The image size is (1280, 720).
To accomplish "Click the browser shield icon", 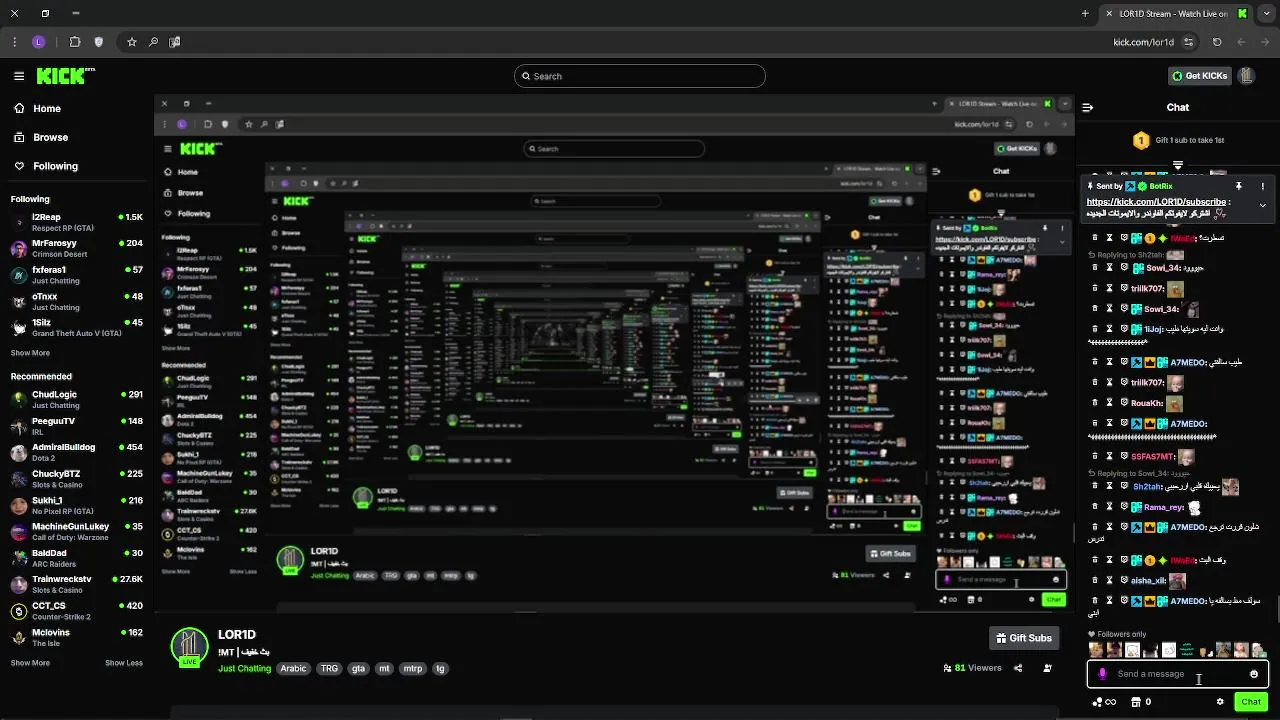I will pos(98,42).
